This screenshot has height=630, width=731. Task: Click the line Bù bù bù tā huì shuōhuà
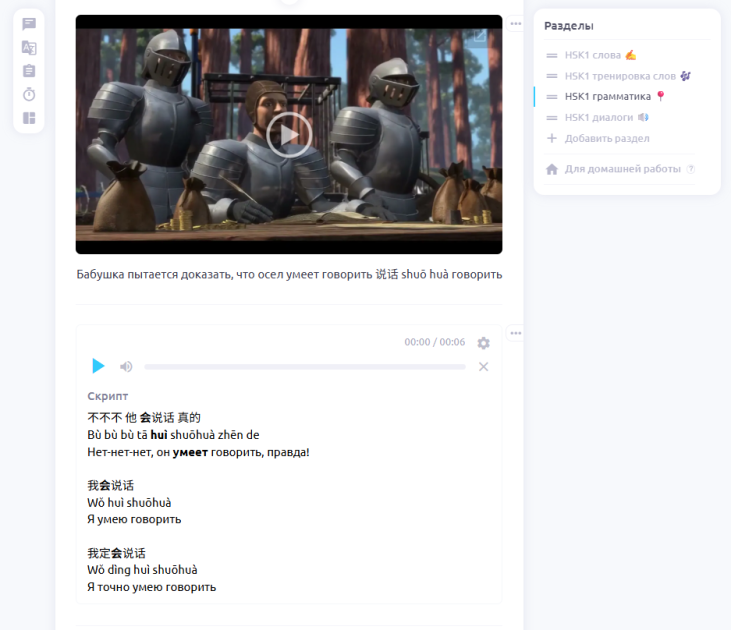(173, 435)
